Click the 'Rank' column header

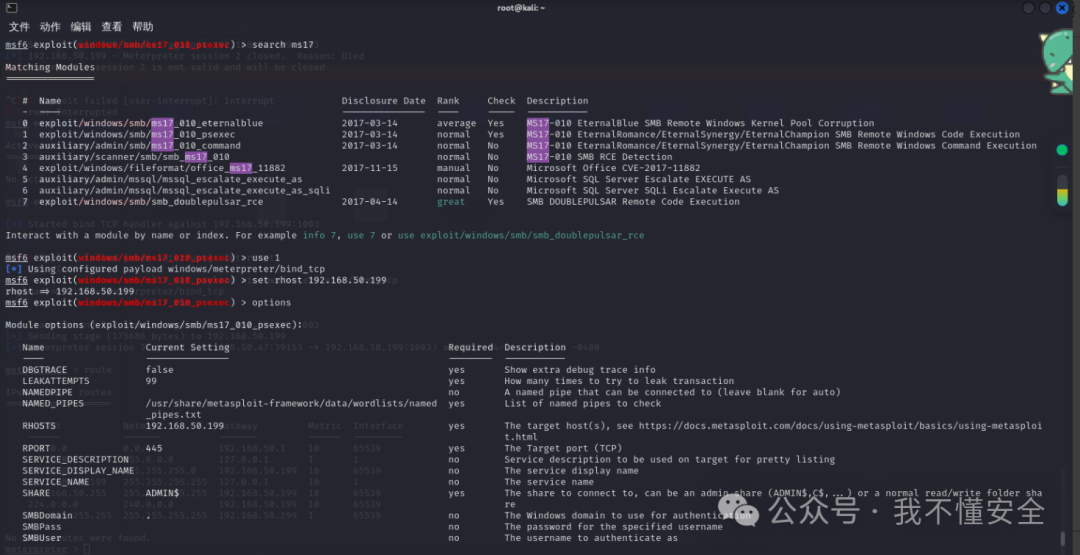448,101
